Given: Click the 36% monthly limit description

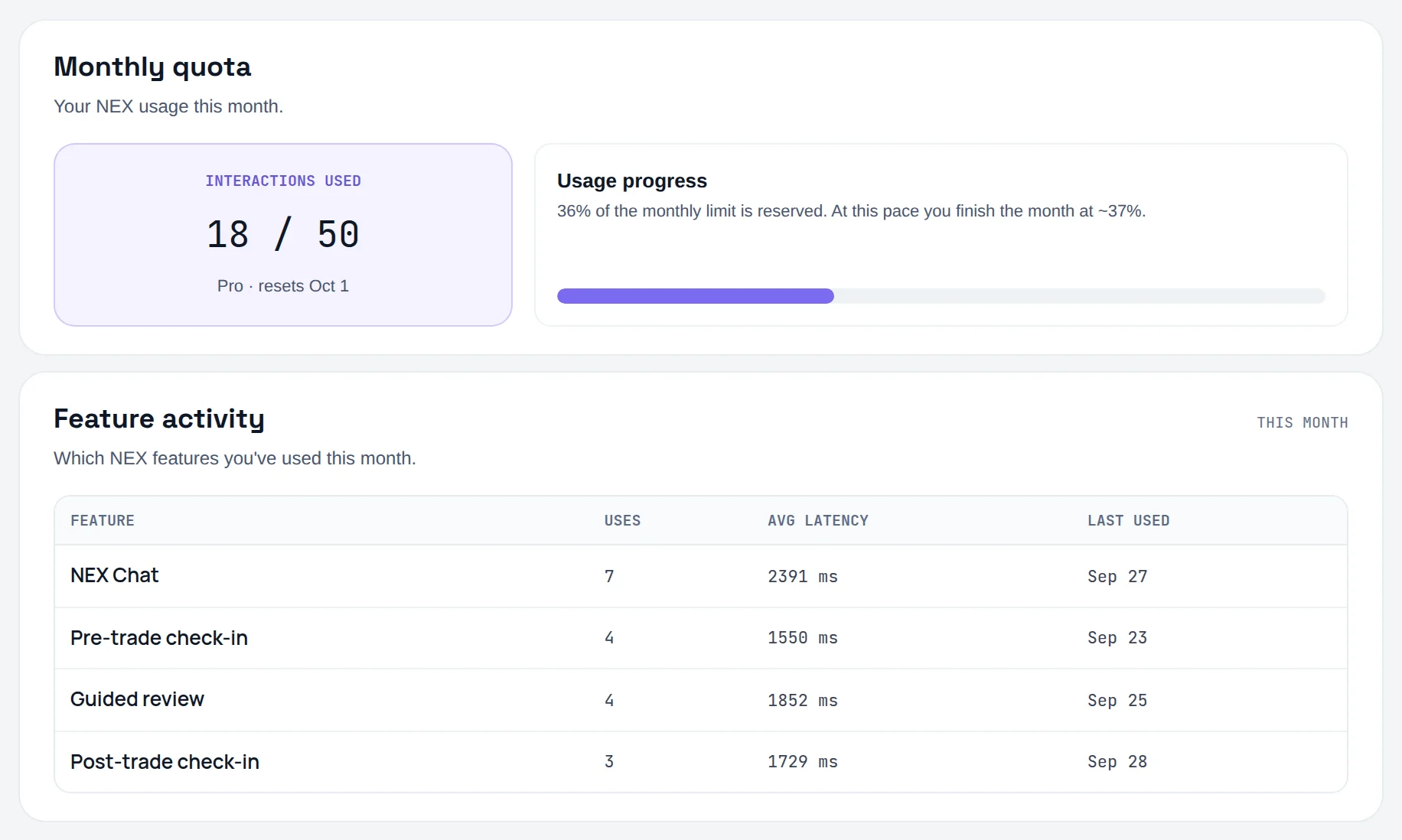Looking at the screenshot, I should coord(851,211).
